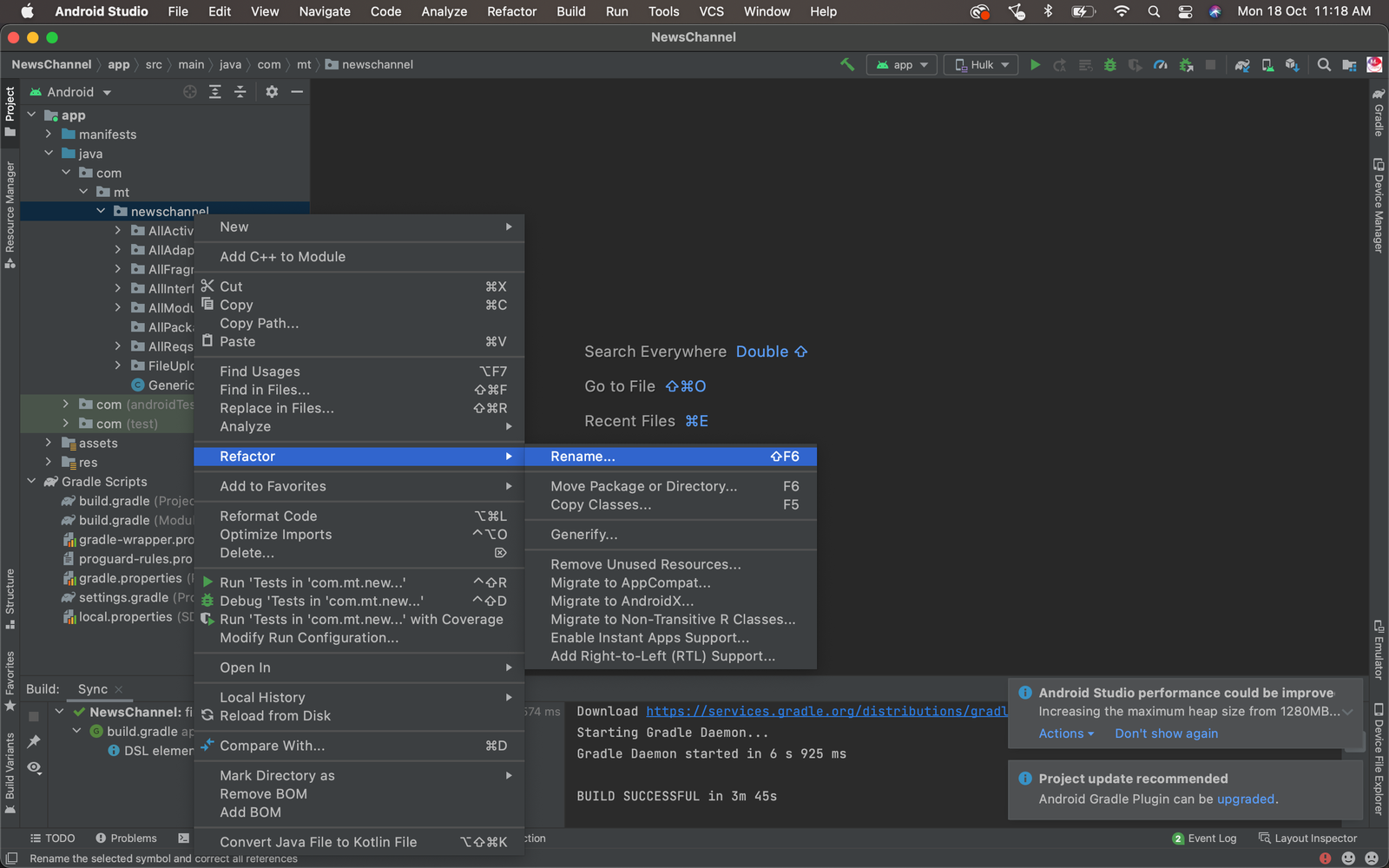Click the Debug app bug icon

1109,65
